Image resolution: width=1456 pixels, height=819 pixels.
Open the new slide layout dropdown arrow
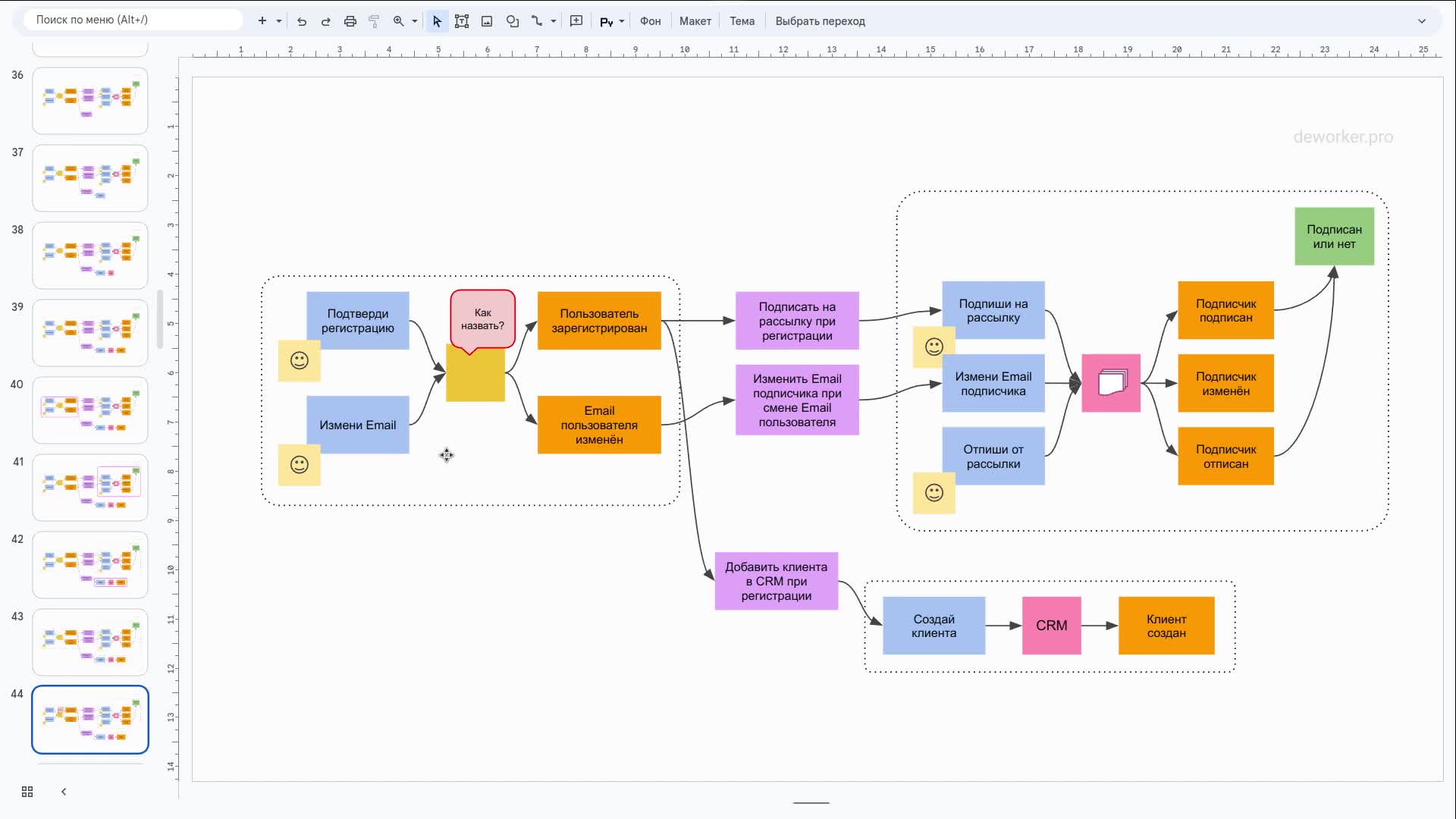(x=279, y=21)
